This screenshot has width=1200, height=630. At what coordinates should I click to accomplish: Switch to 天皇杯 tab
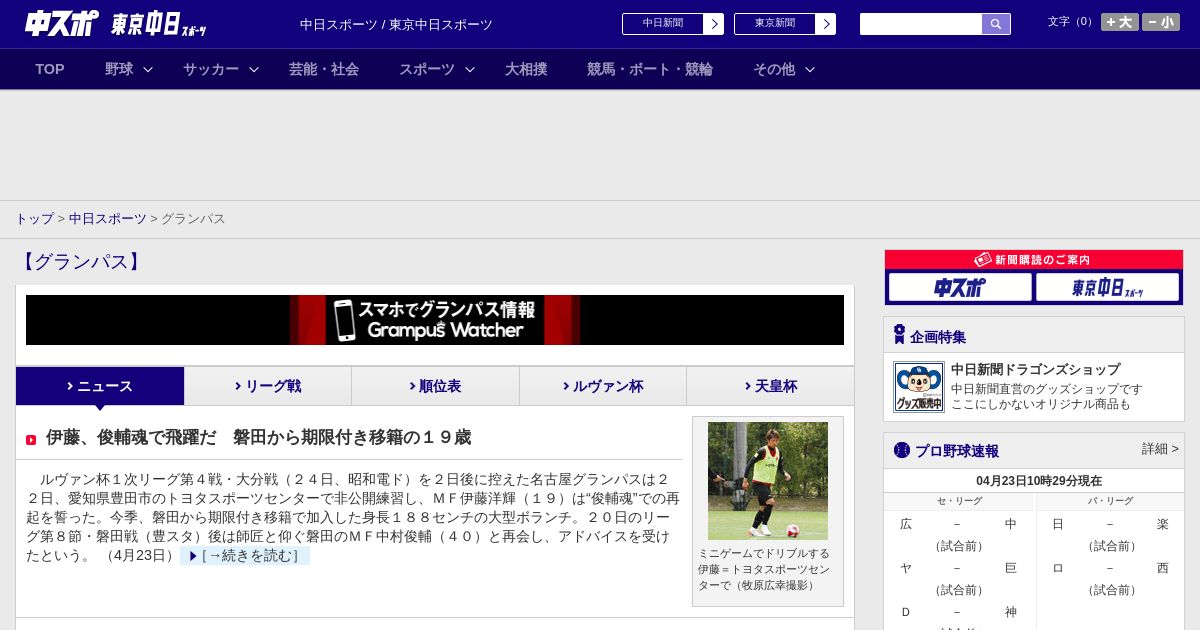(770, 386)
